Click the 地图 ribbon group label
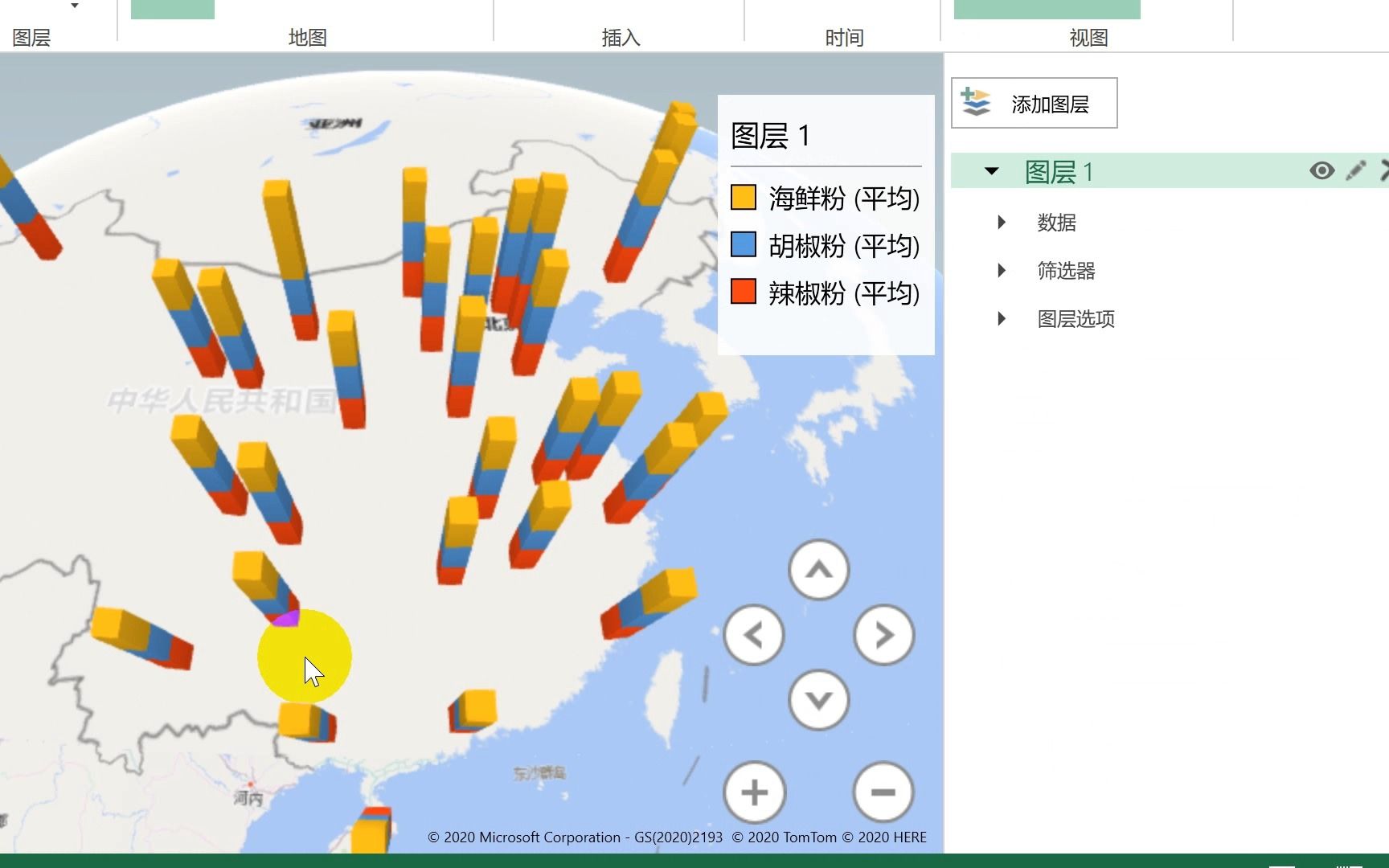 pyautogui.click(x=307, y=38)
